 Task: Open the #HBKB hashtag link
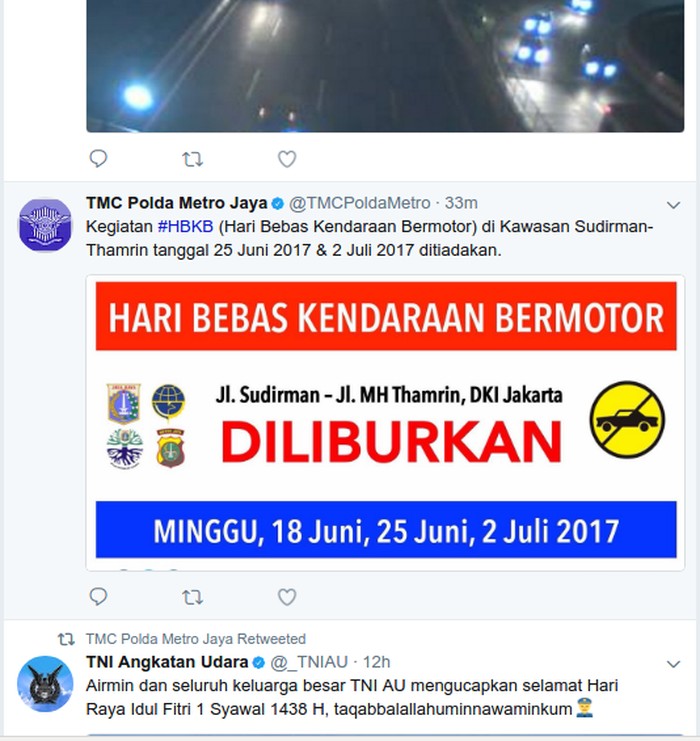coord(185,226)
